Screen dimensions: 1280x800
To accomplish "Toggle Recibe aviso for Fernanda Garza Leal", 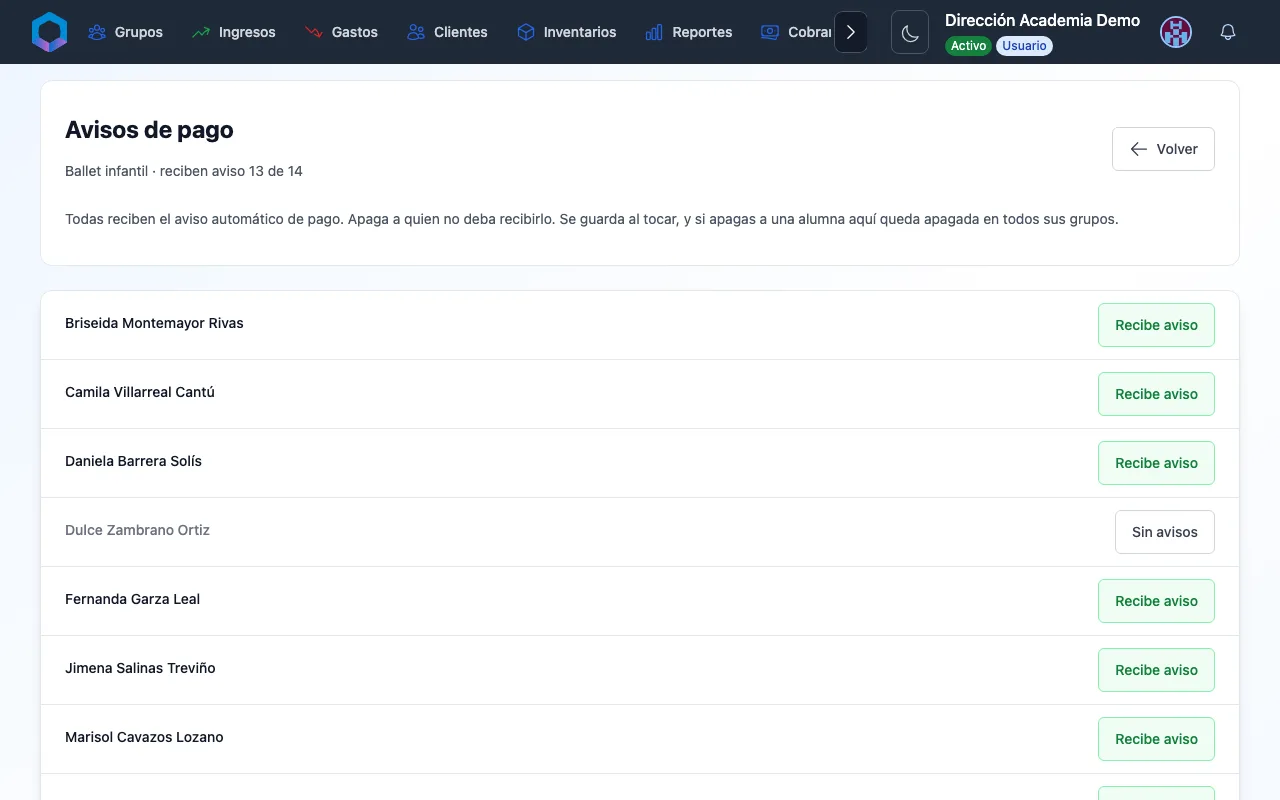I will (1156, 601).
